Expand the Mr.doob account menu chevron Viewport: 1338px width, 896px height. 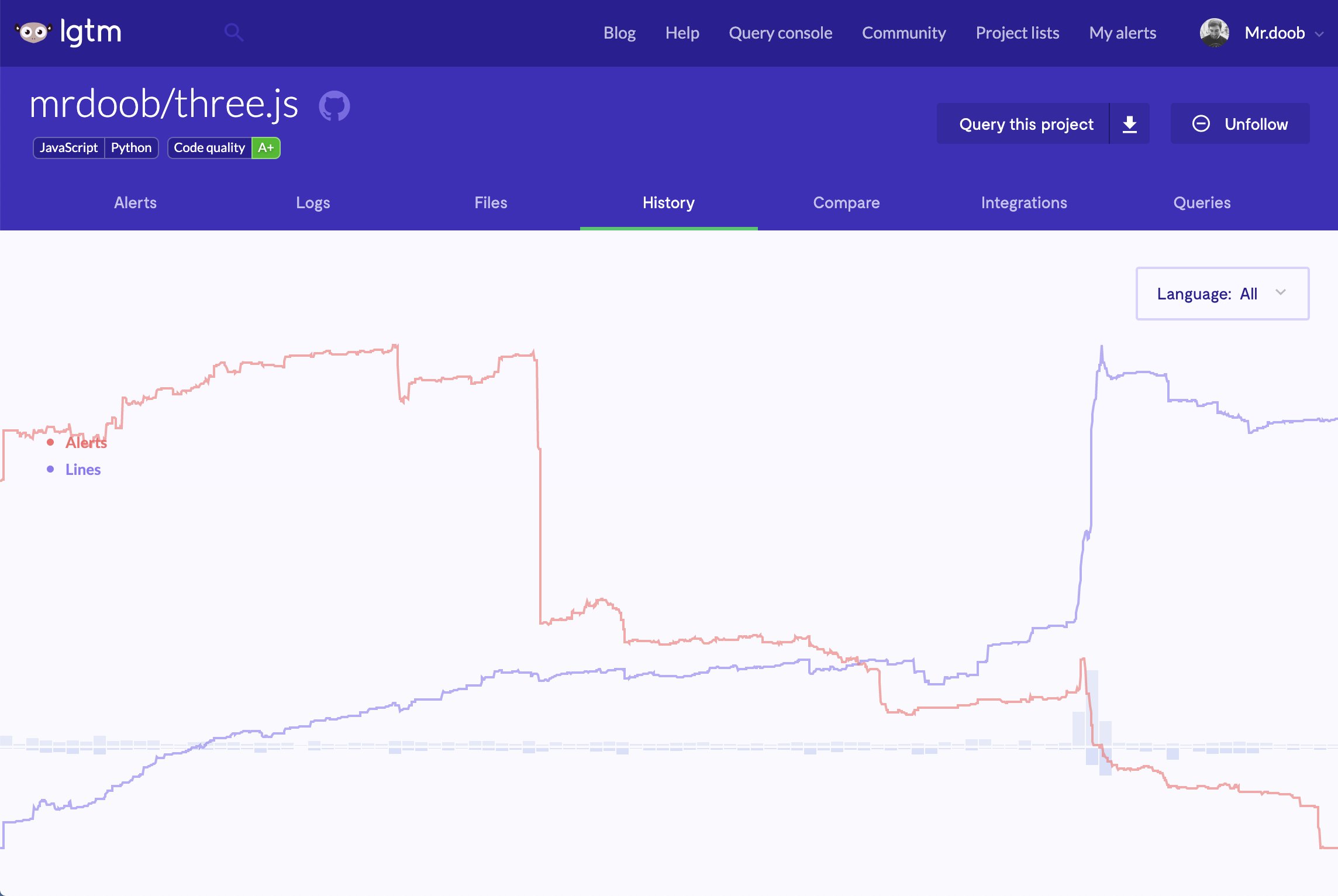(1319, 34)
